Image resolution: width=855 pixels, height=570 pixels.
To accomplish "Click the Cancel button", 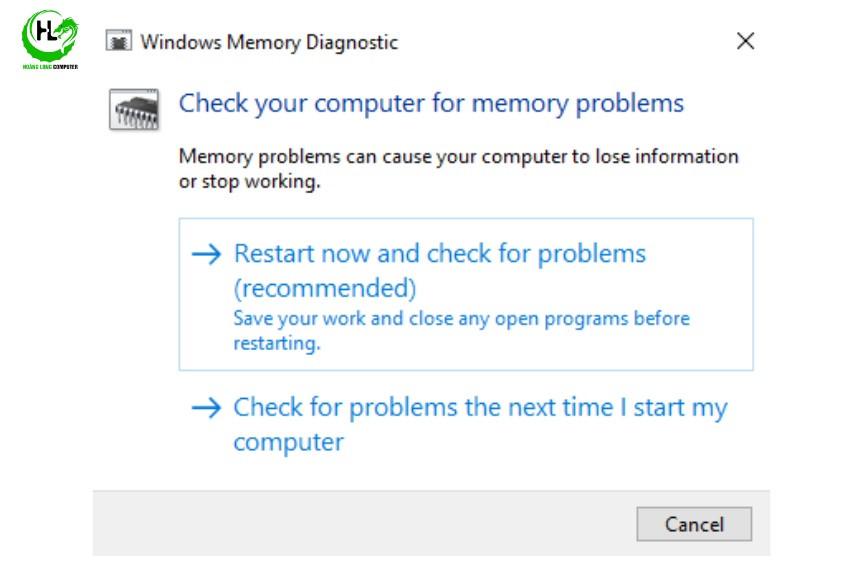I will coord(694,524).
